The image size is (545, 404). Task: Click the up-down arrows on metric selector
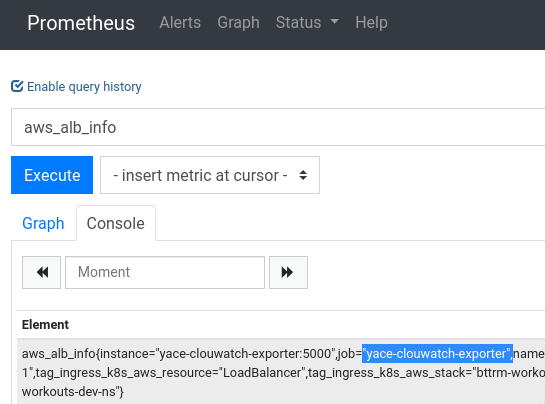pyautogui.click(x=303, y=175)
